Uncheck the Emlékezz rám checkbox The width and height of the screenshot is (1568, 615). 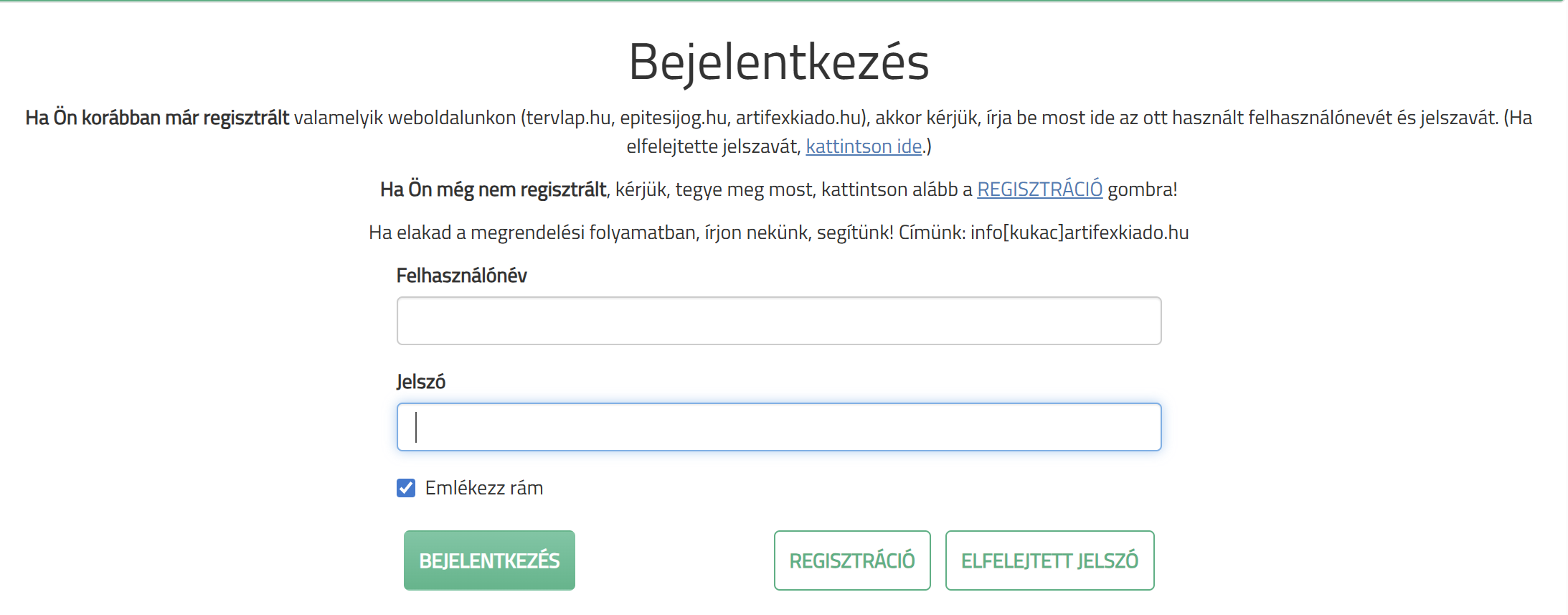click(406, 488)
